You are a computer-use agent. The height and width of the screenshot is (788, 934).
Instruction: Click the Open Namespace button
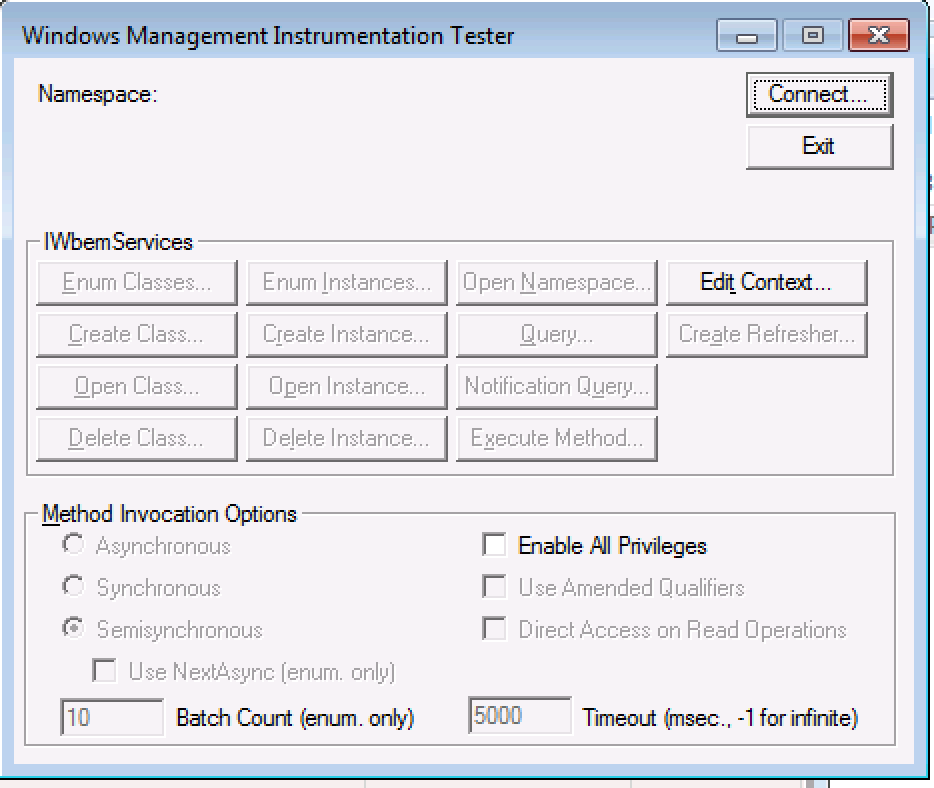click(x=556, y=283)
